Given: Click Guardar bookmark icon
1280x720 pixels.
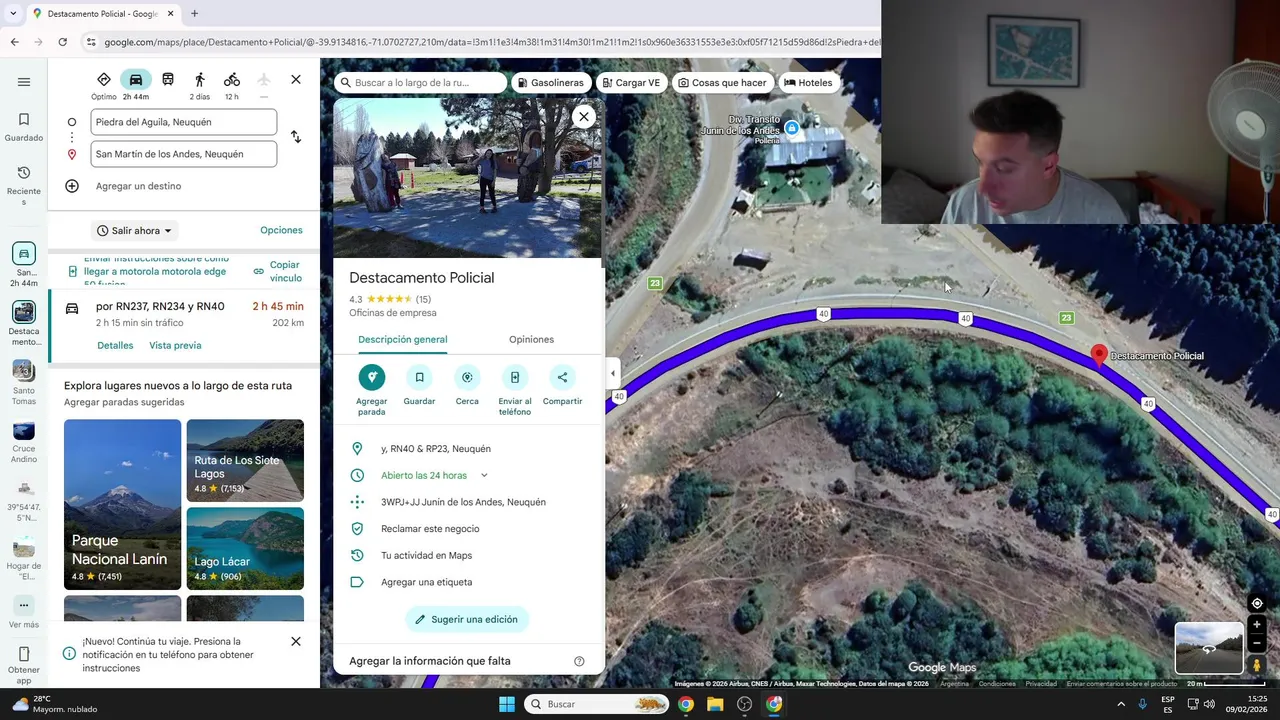Looking at the screenshot, I should (419, 377).
